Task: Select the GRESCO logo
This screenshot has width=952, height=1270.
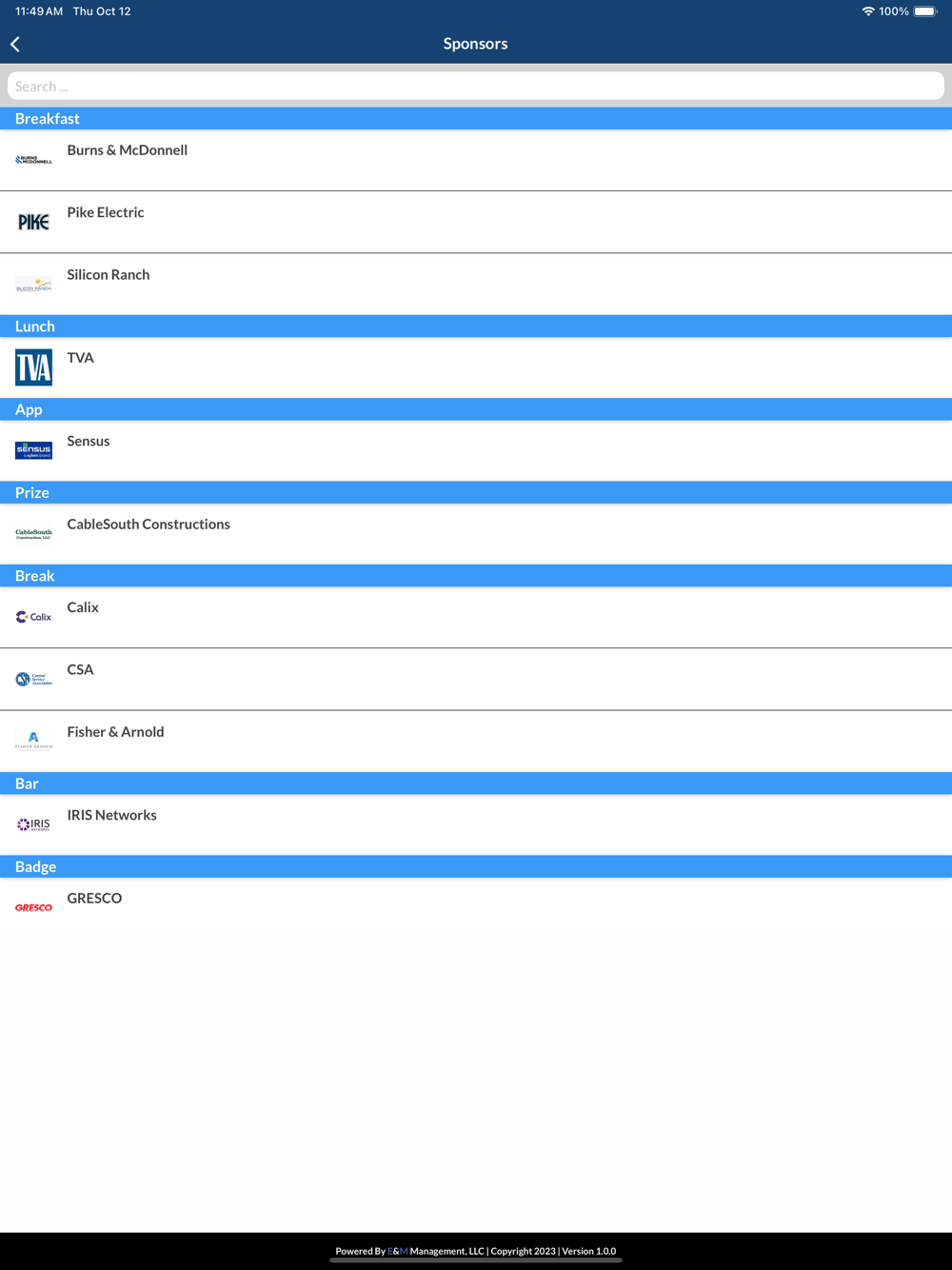Action: [33, 907]
